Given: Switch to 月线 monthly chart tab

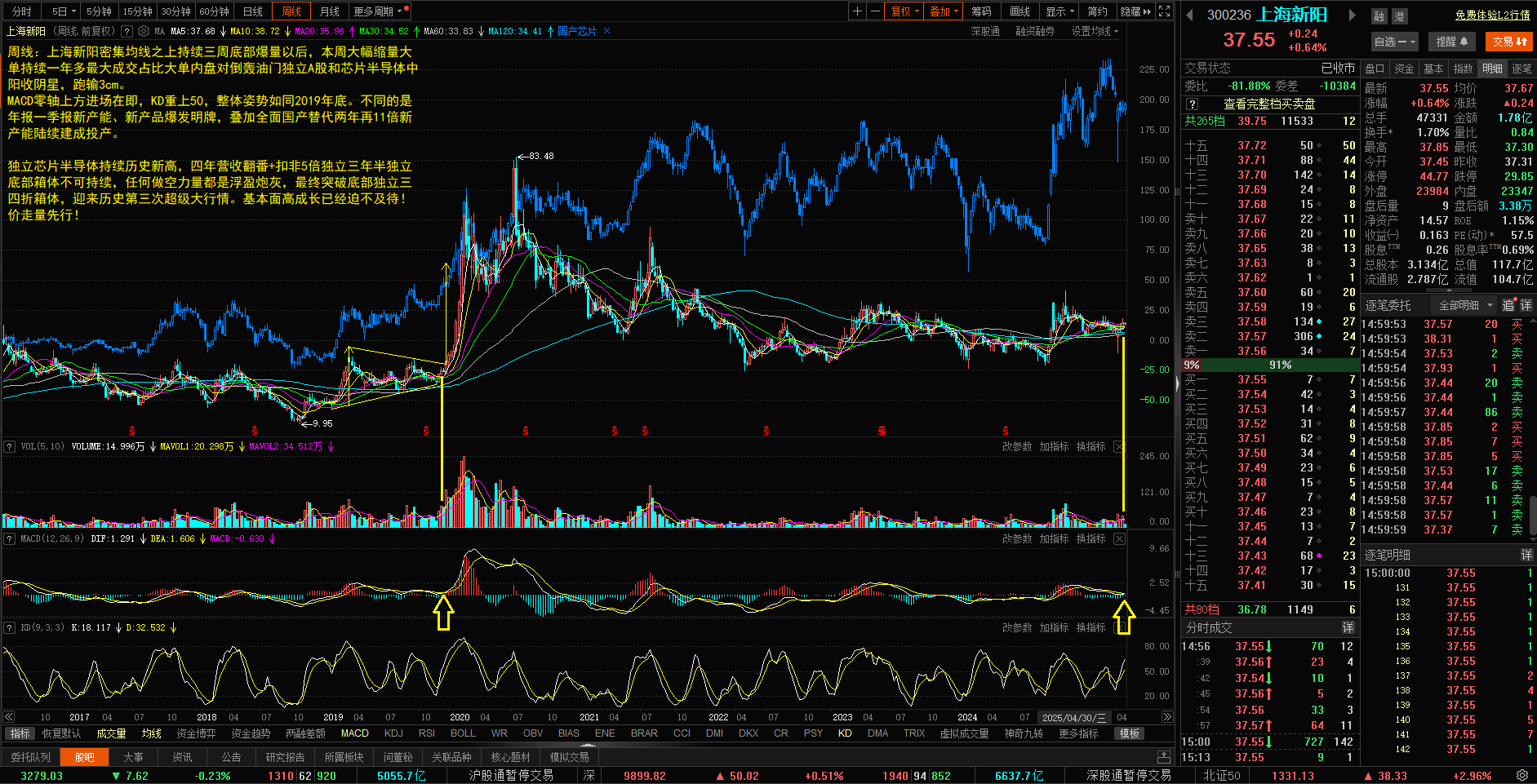Looking at the screenshot, I should click(330, 11).
